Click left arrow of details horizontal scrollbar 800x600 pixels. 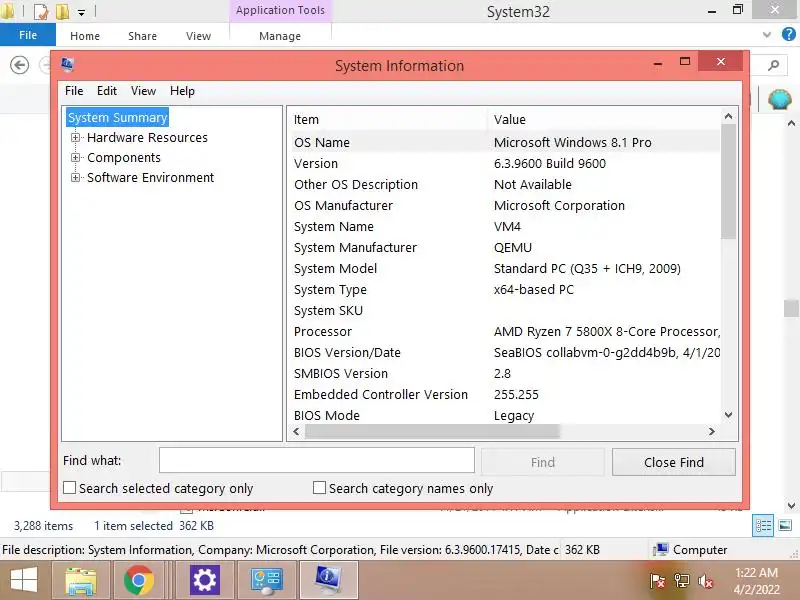pos(296,432)
